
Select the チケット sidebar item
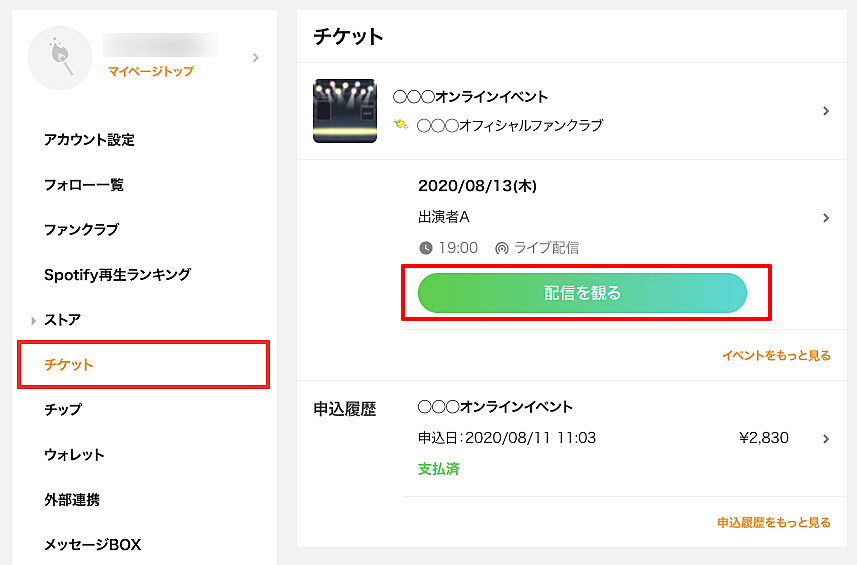tap(143, 364)
